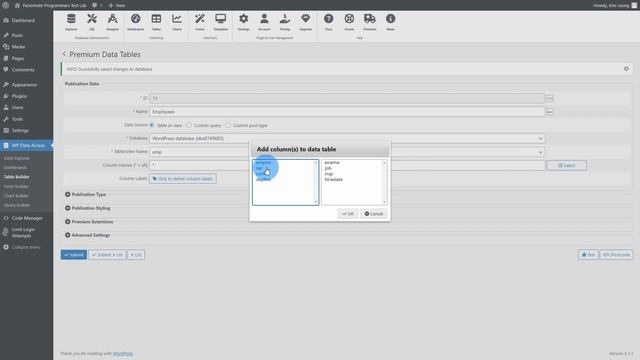640x360 pixels.
Task: Open the Charts line-graph icon
Action: tap(177, 22)
